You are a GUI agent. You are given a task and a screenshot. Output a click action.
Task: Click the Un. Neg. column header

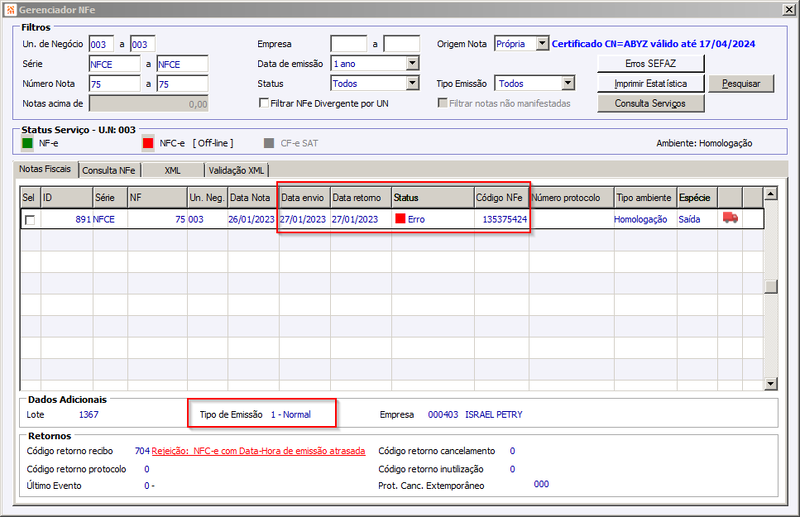(207, 198)
